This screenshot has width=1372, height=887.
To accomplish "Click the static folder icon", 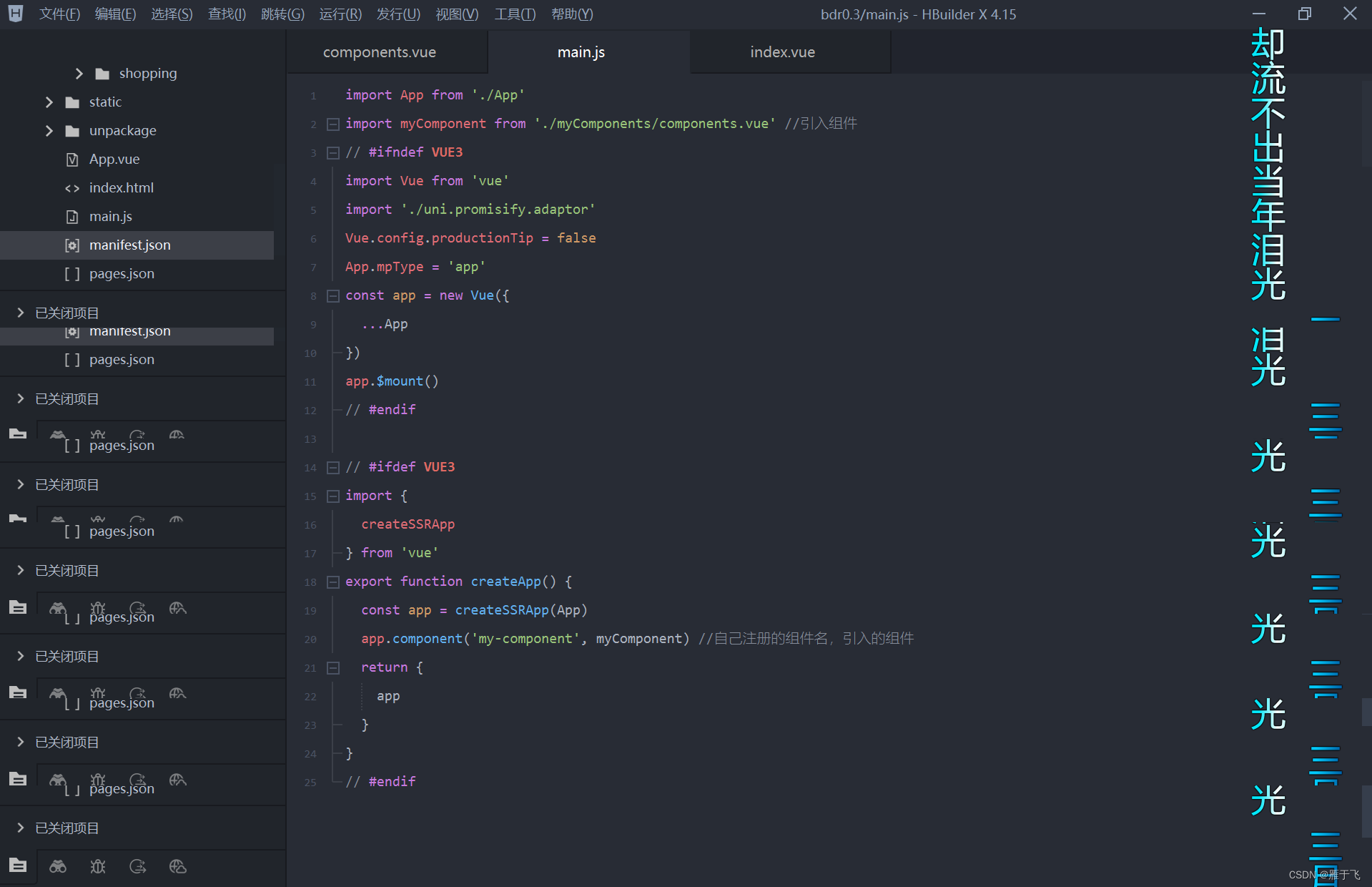I will tap(72, 102).
